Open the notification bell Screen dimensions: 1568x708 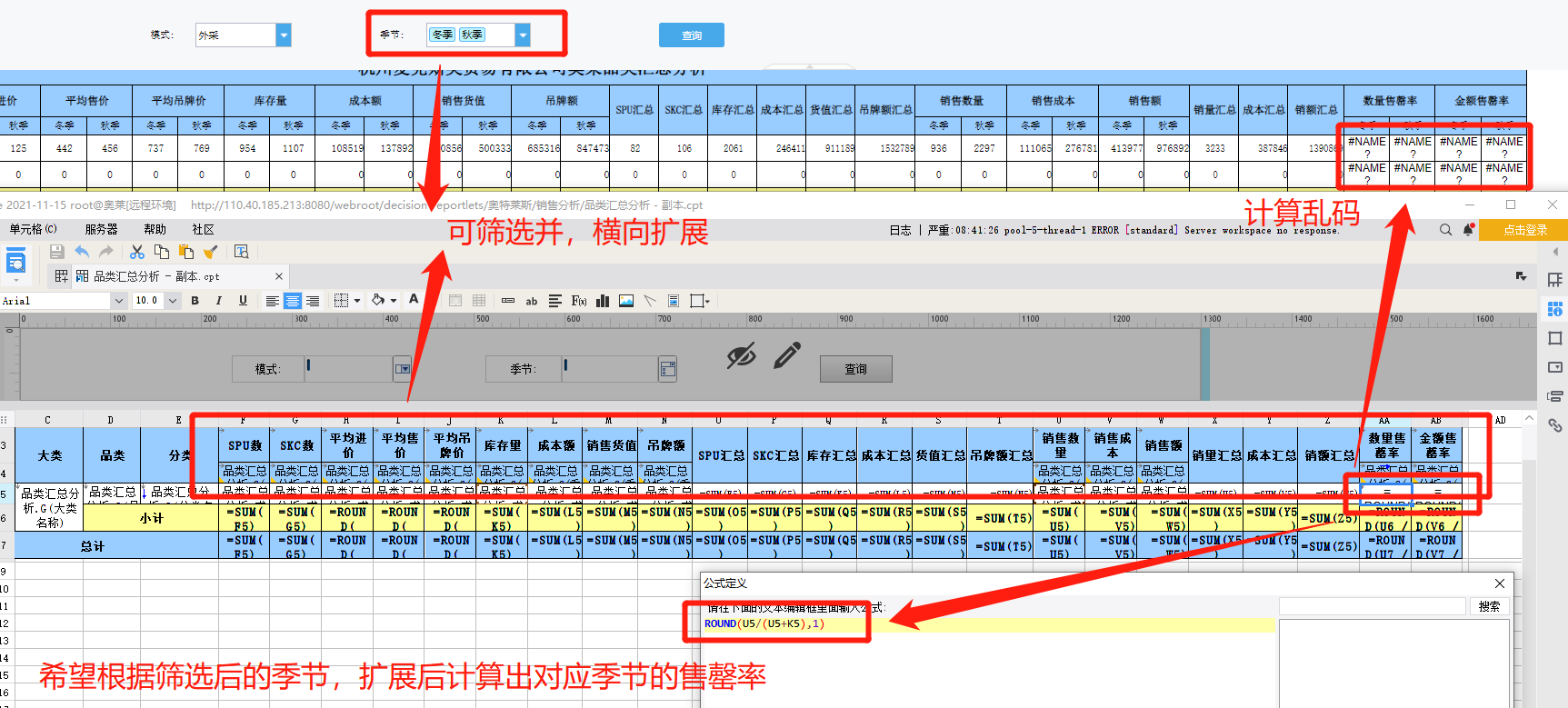click(x=1468, y=231)
